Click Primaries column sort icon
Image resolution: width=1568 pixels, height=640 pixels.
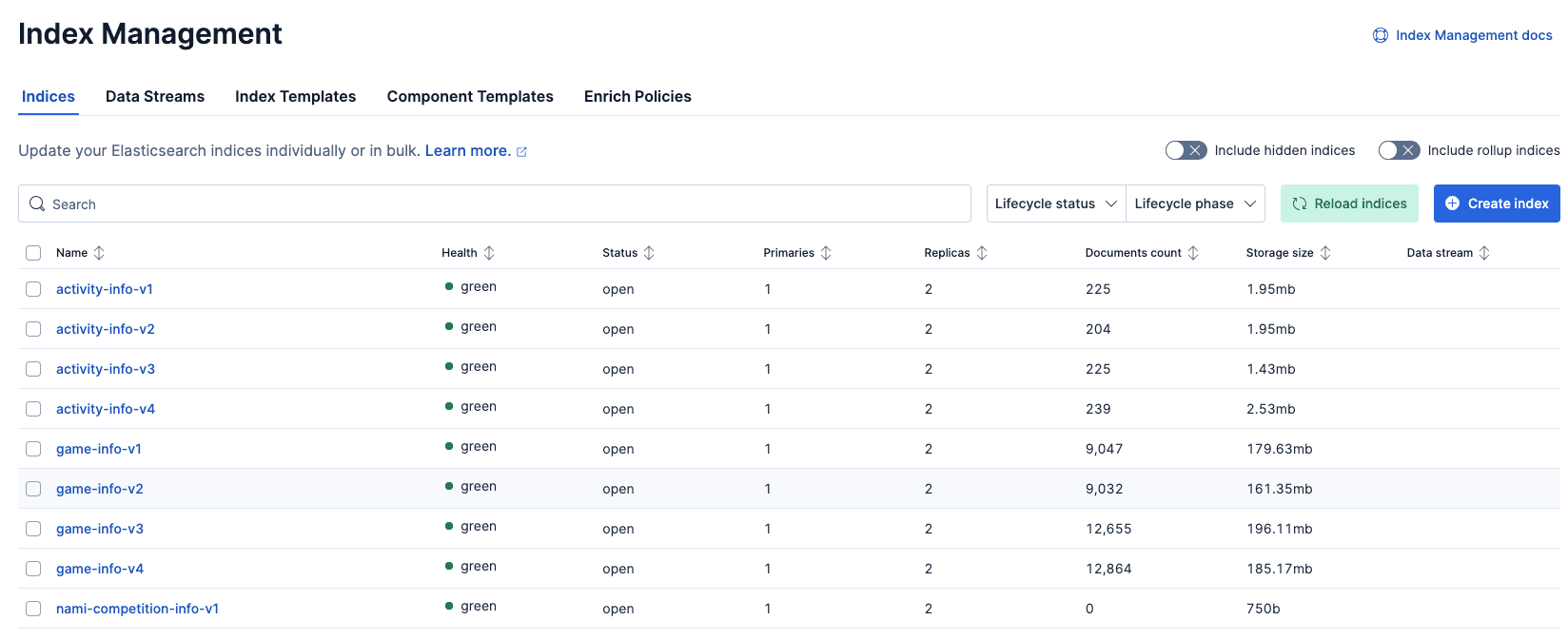(826, 253)
